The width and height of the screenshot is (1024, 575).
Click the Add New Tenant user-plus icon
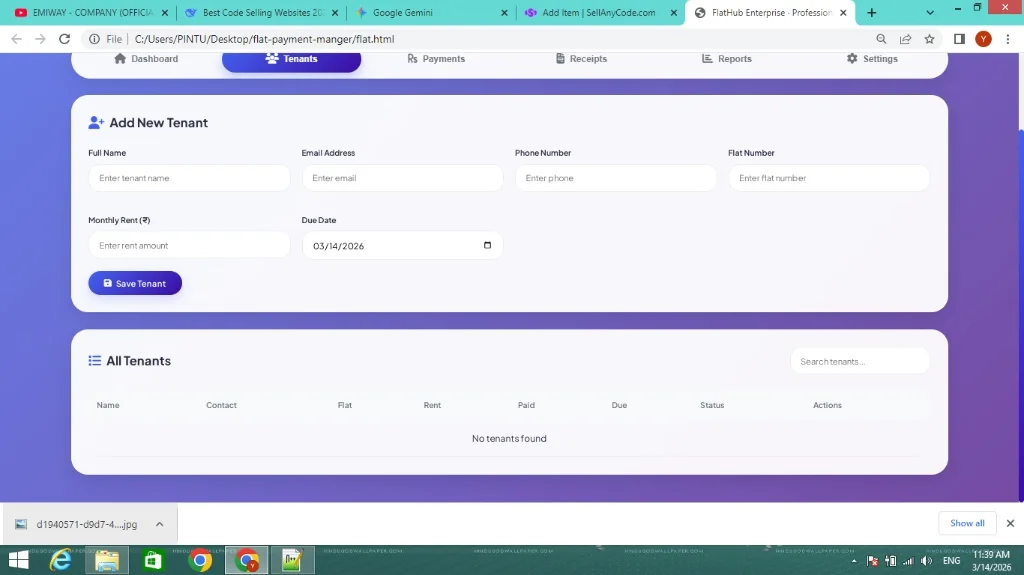(x=96, y=122)
